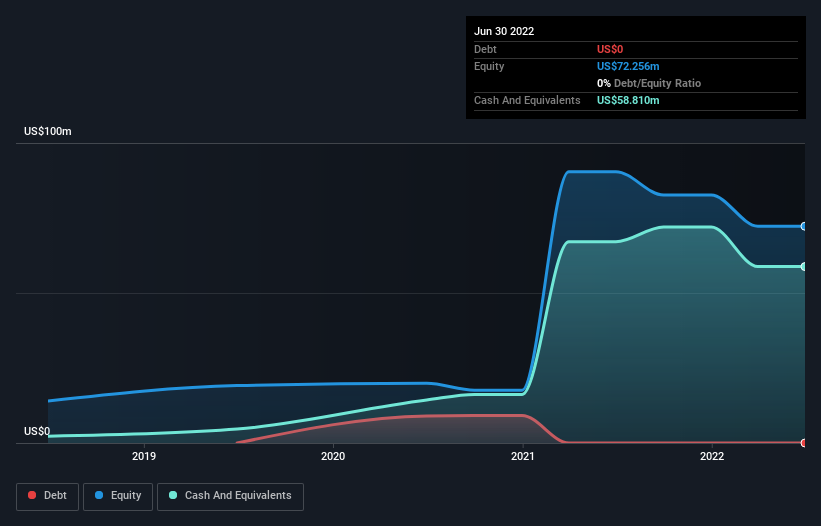Click the 2022 x-axis label
This screenshot has width=821, height=526.
pos(712,456)
